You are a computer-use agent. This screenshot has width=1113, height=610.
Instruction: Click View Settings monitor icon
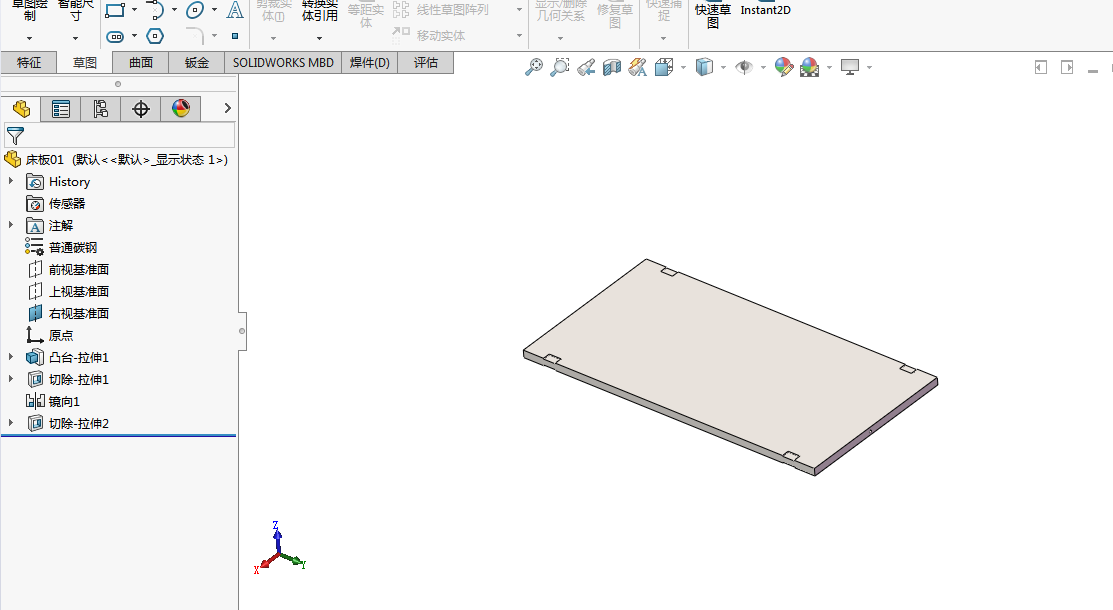(850, 67)
